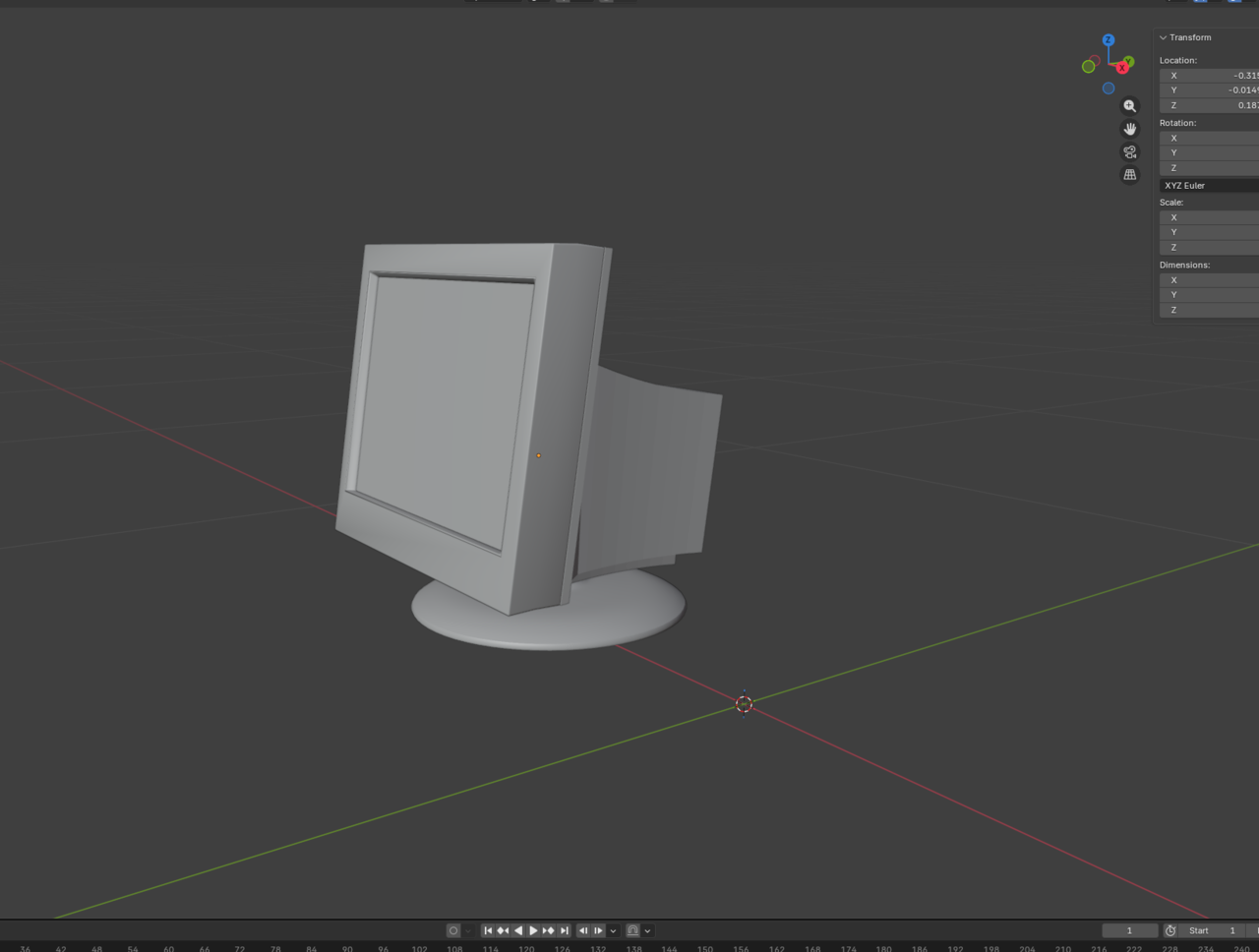Click the blue Z axis gizmo ball

coord(1109,40)
